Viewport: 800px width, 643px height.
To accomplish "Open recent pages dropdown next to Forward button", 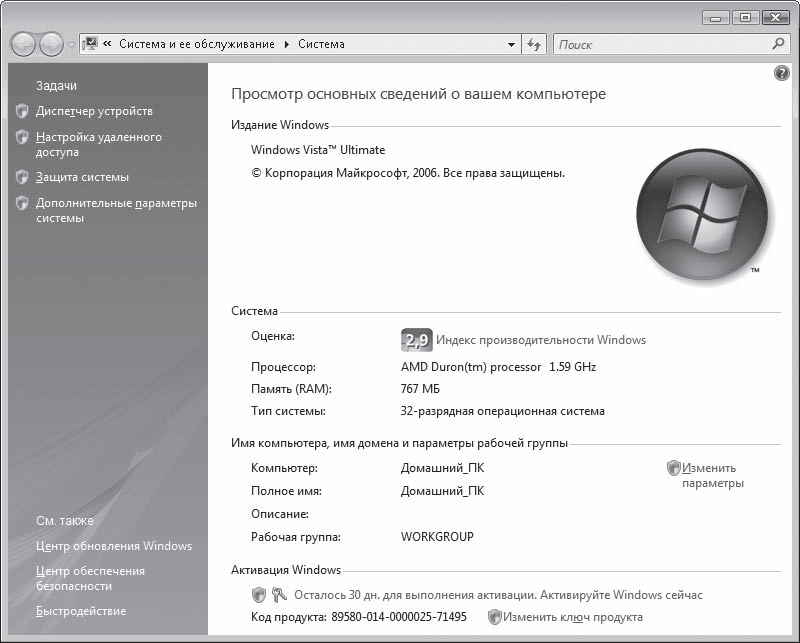I will click(70, 45).
